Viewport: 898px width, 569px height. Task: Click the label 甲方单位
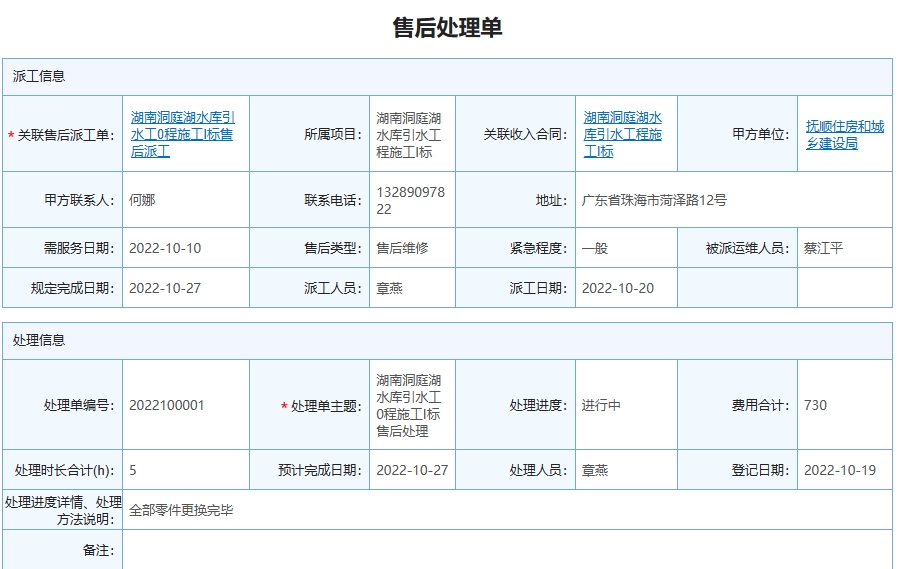761,135
